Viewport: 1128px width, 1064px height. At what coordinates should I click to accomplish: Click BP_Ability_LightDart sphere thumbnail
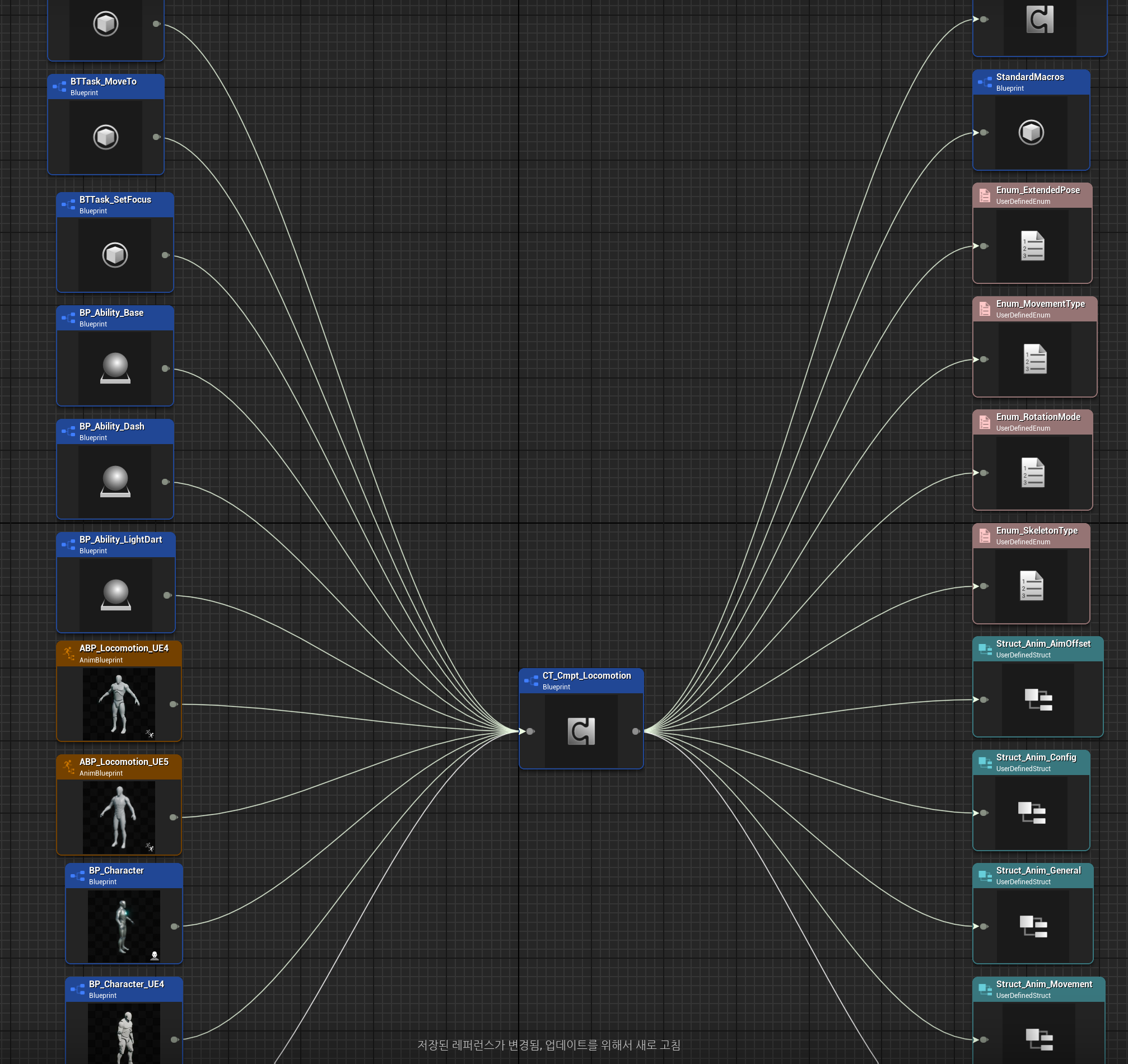[x=116, y=595]
